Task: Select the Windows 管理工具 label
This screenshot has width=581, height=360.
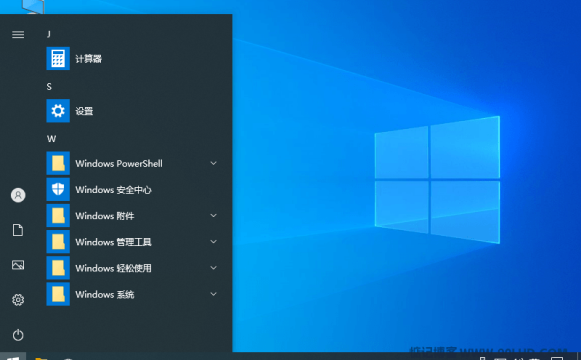Action: [x=113, y=242]
